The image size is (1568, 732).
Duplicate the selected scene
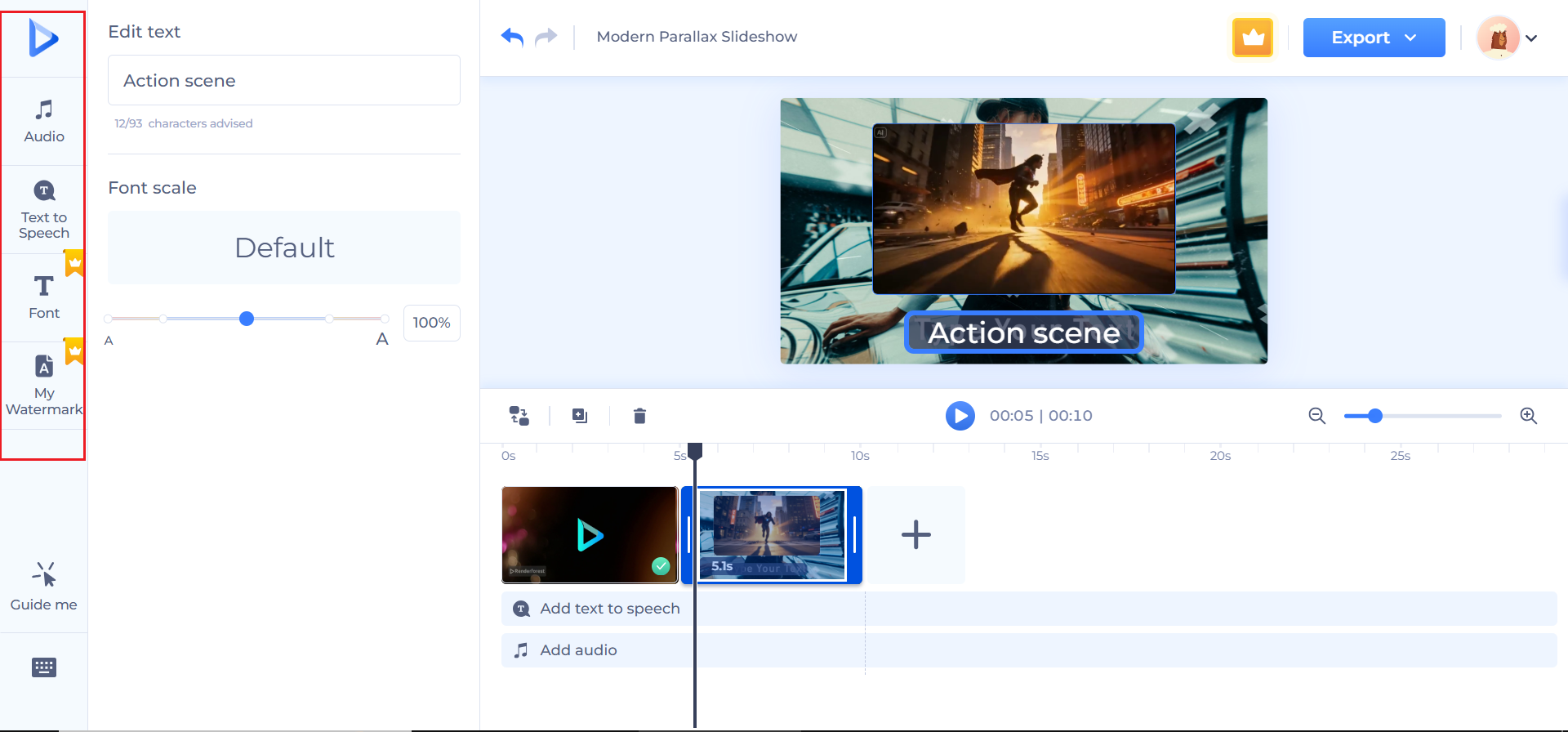[x=580, y=416]
